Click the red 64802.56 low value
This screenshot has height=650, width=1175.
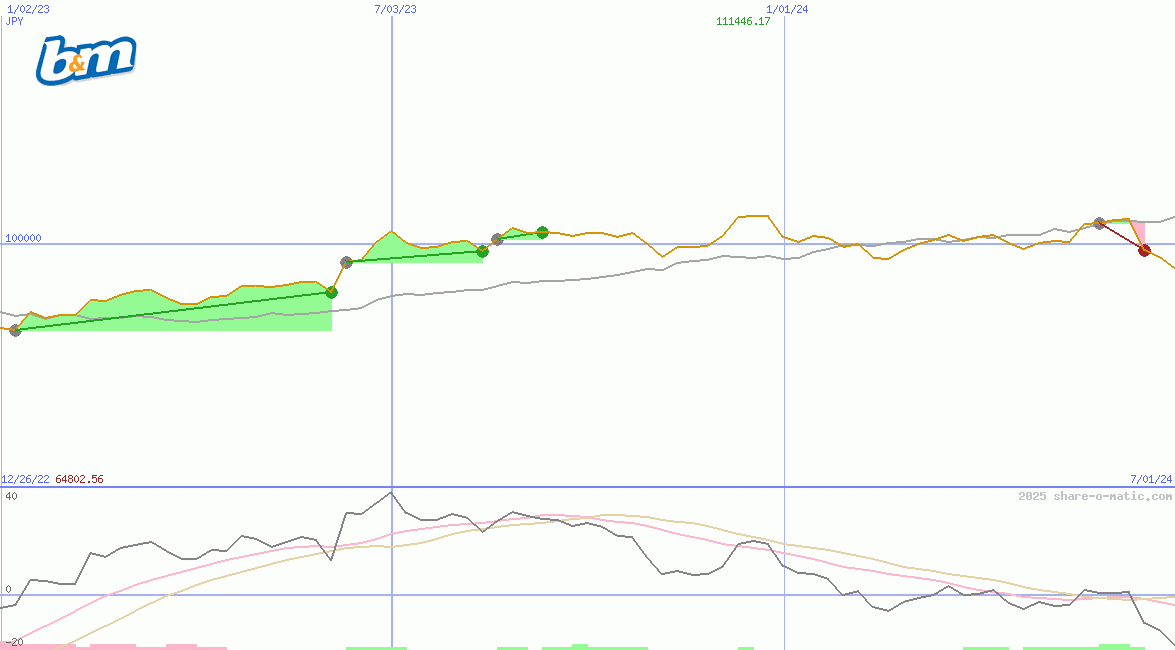coord(79,479)
